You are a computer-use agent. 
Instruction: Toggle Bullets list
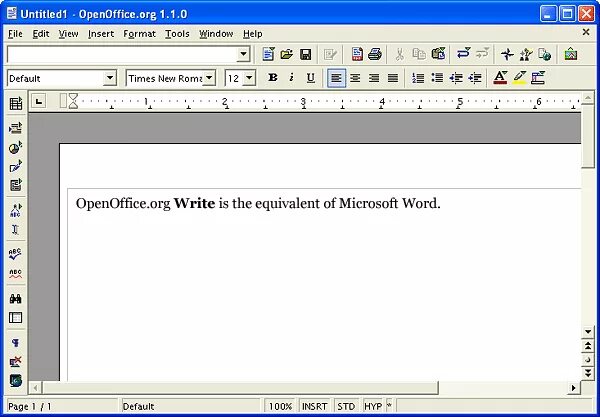click(437, 78)
